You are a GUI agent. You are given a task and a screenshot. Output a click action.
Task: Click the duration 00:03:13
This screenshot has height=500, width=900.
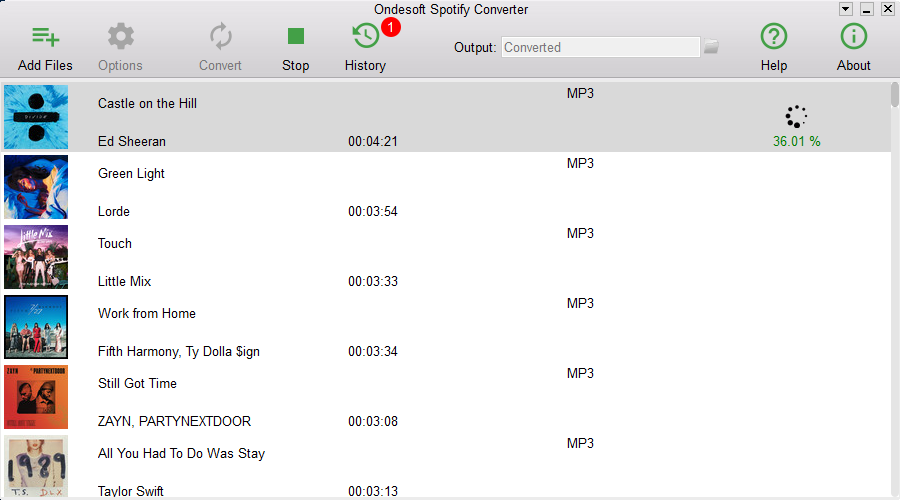[373, 491]
